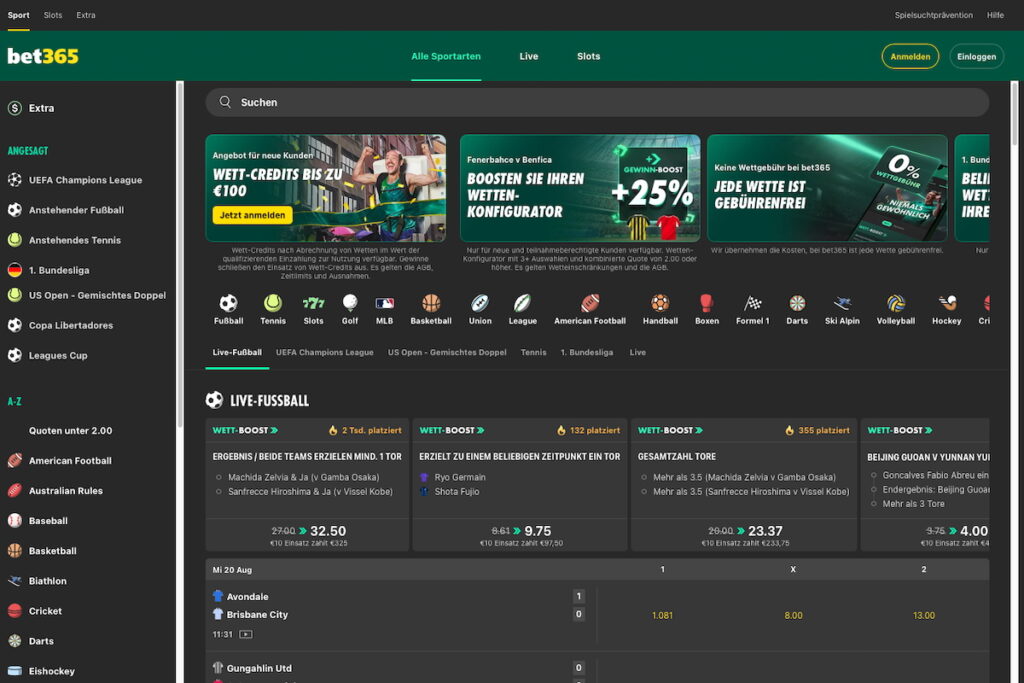
Task: Open UEFA Champions League in sidebar
Action: [x=88, y=180]
